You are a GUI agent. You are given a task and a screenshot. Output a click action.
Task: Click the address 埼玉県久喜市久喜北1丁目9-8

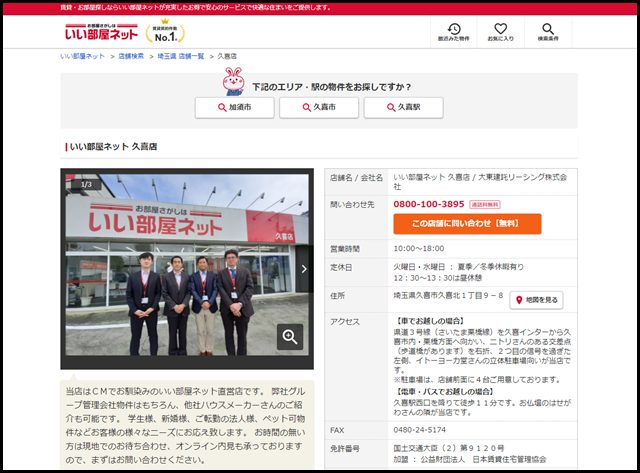[448, 295]
